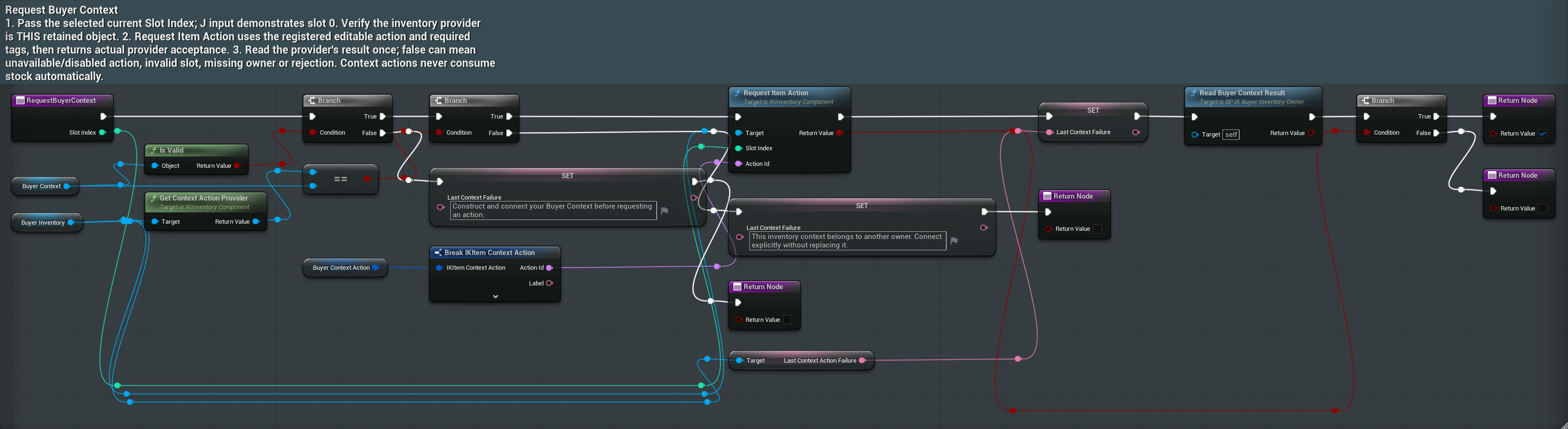Select the equals (==) comparison node
Image resolution: width=1568 pixels, height=429 pixels.
click(340, 179)
